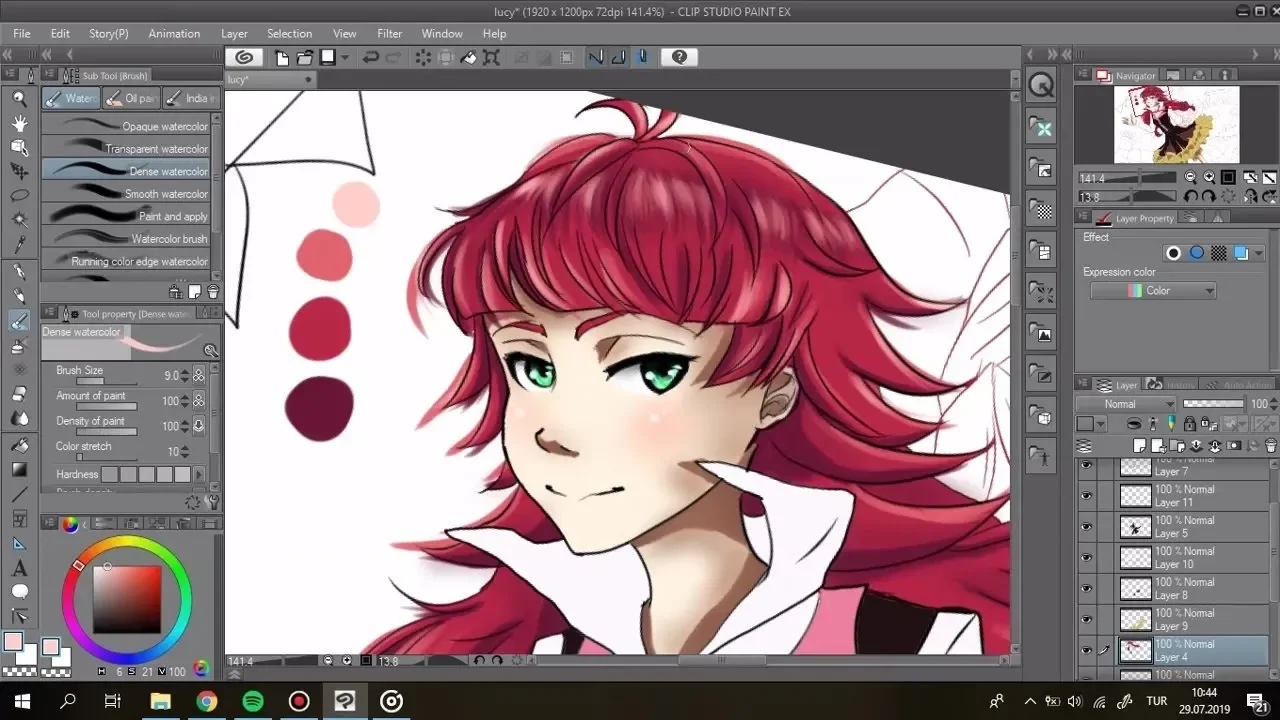
Task: Toggle visibility of Layer 8
Action: pos(1086,589)
